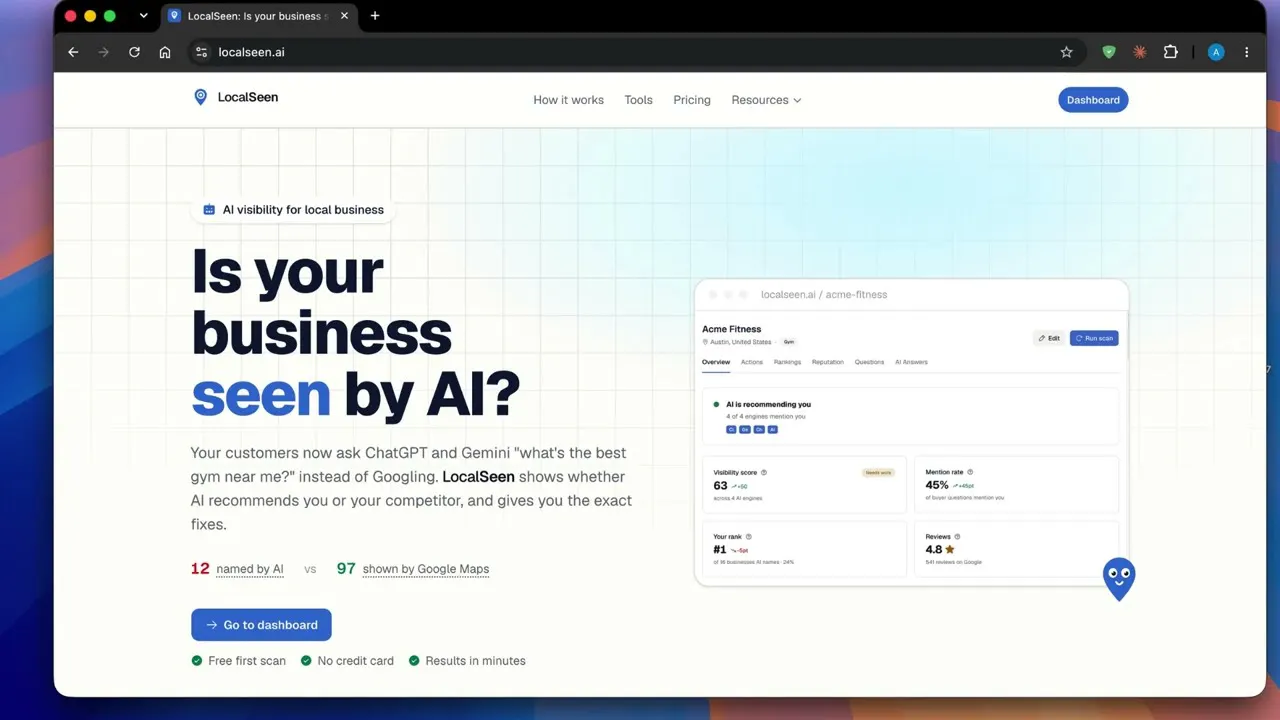Click the Run scan button

[x=1094, y=338]
